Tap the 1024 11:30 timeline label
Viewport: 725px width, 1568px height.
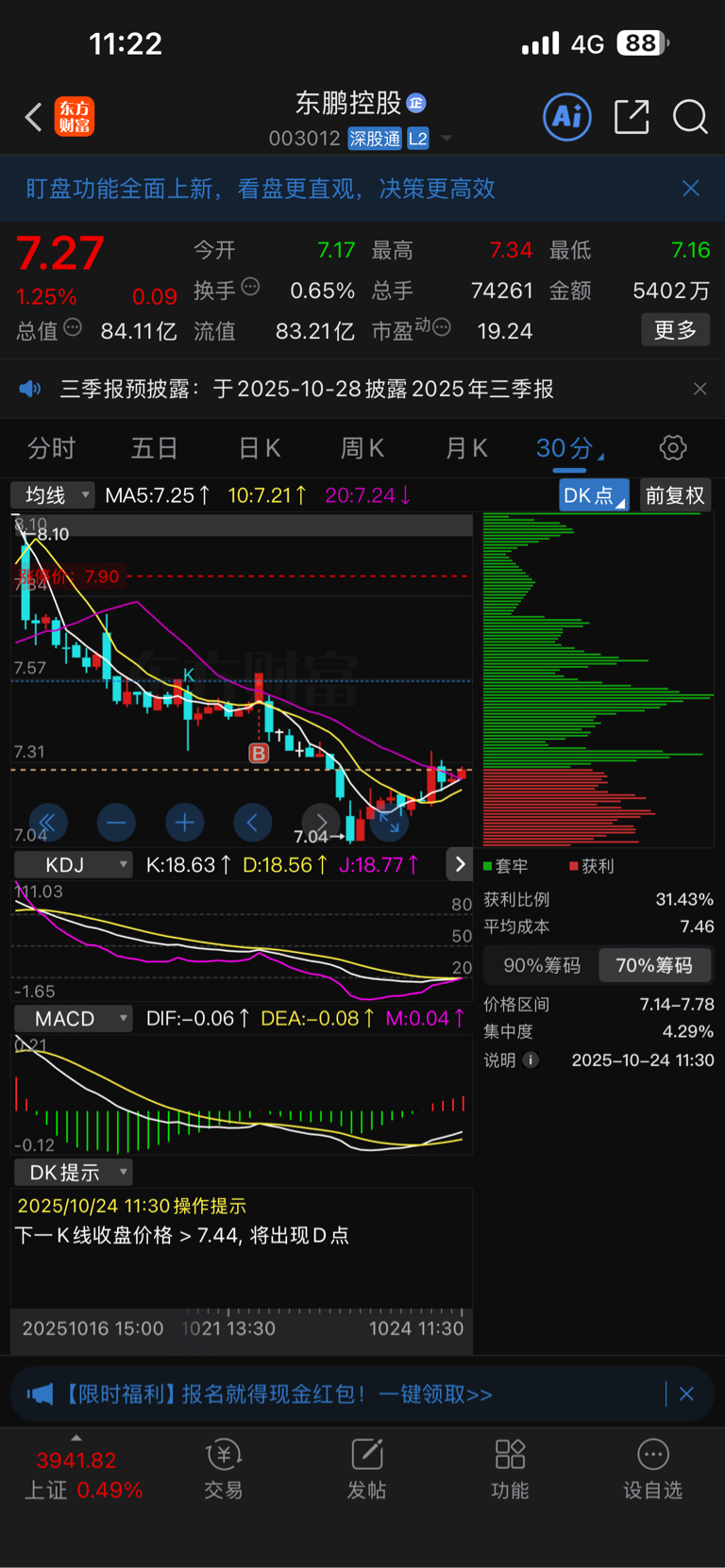[x=415, y=1328]
